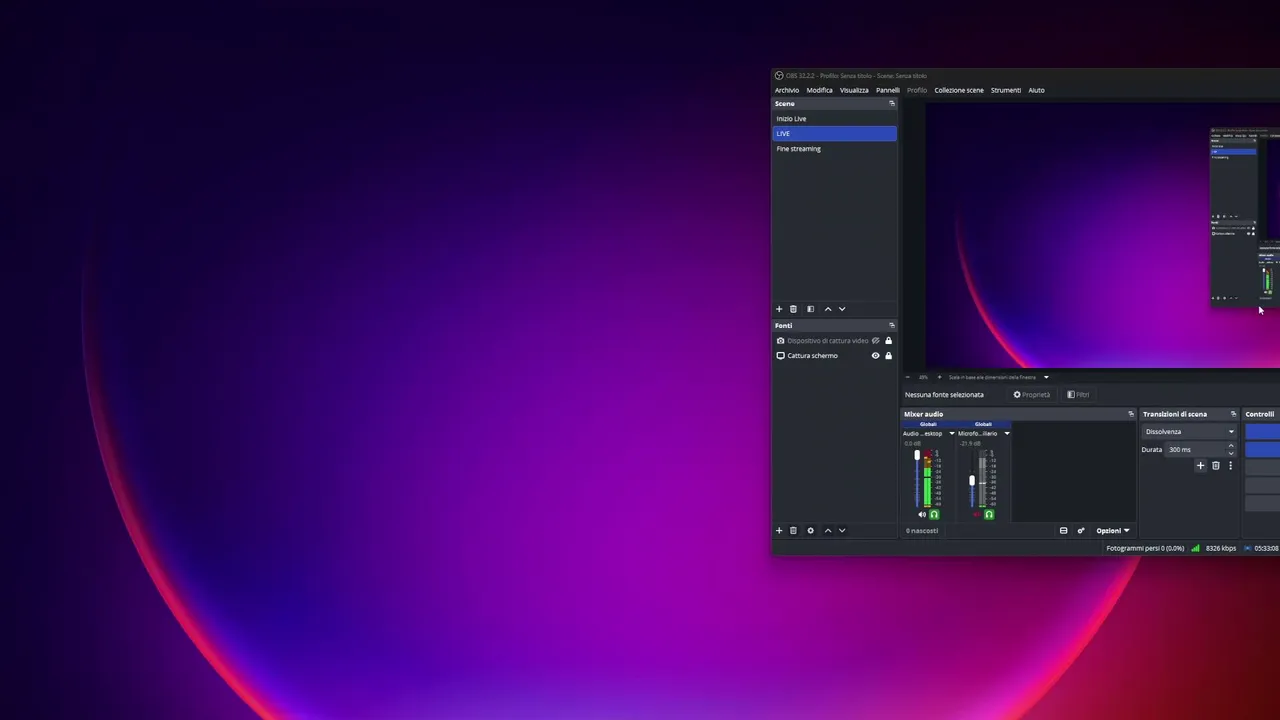Open the preview scaling dropdown below the preview
The image size is (1280, 720).
click(1046, 377)
